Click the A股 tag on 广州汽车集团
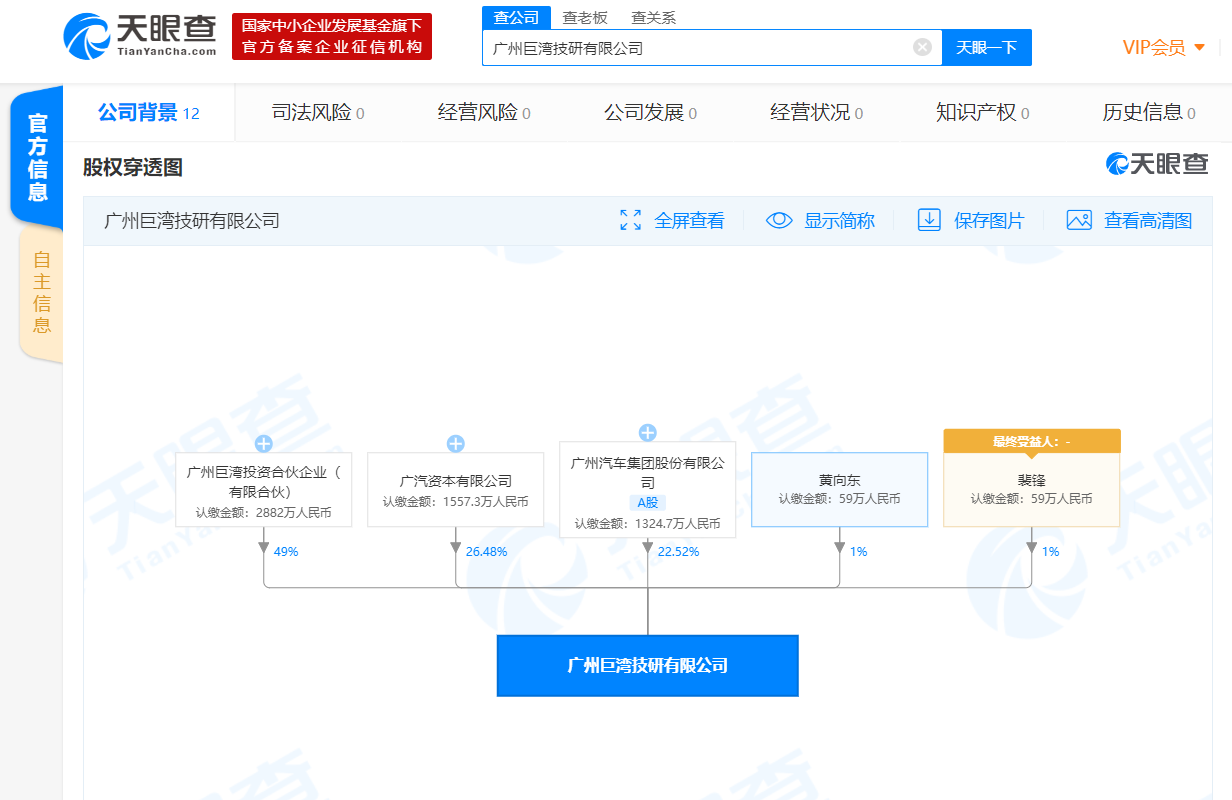 (x=648, y=503)
